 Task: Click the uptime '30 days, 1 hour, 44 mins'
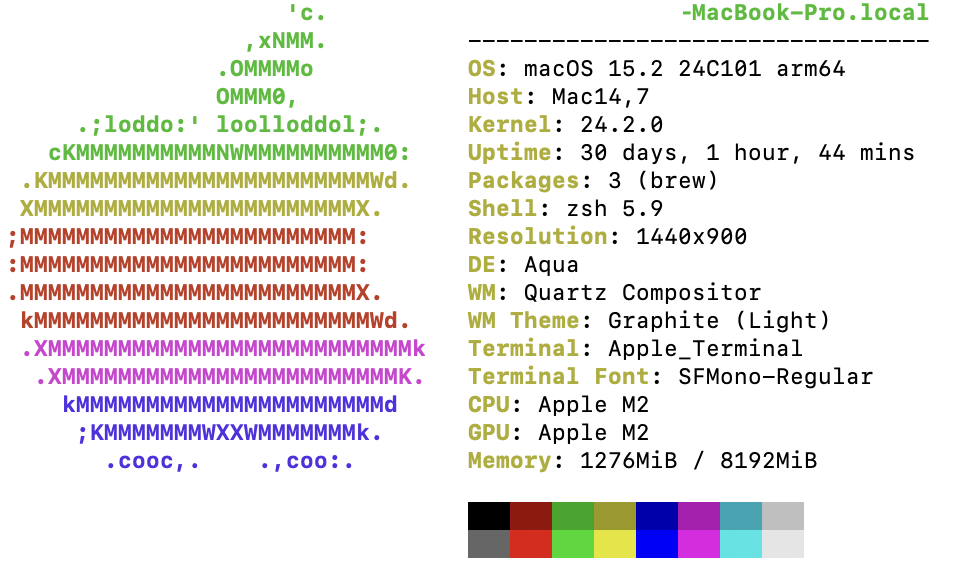pyautogui.click(x=748, y=152)
